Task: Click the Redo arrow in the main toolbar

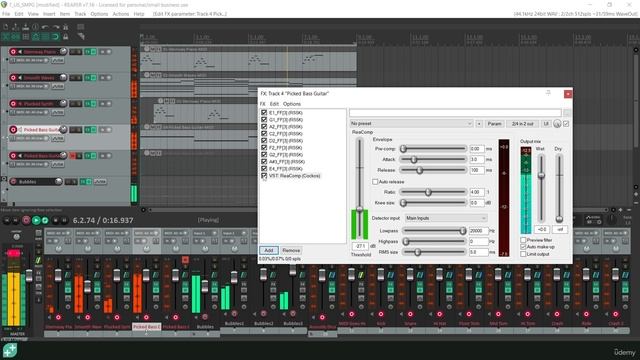Action: 56,27
